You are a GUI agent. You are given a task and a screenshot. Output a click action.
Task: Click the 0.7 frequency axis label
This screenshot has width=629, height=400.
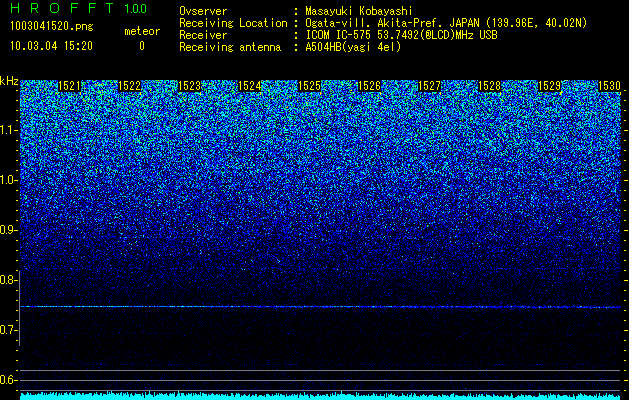point(9,330)
